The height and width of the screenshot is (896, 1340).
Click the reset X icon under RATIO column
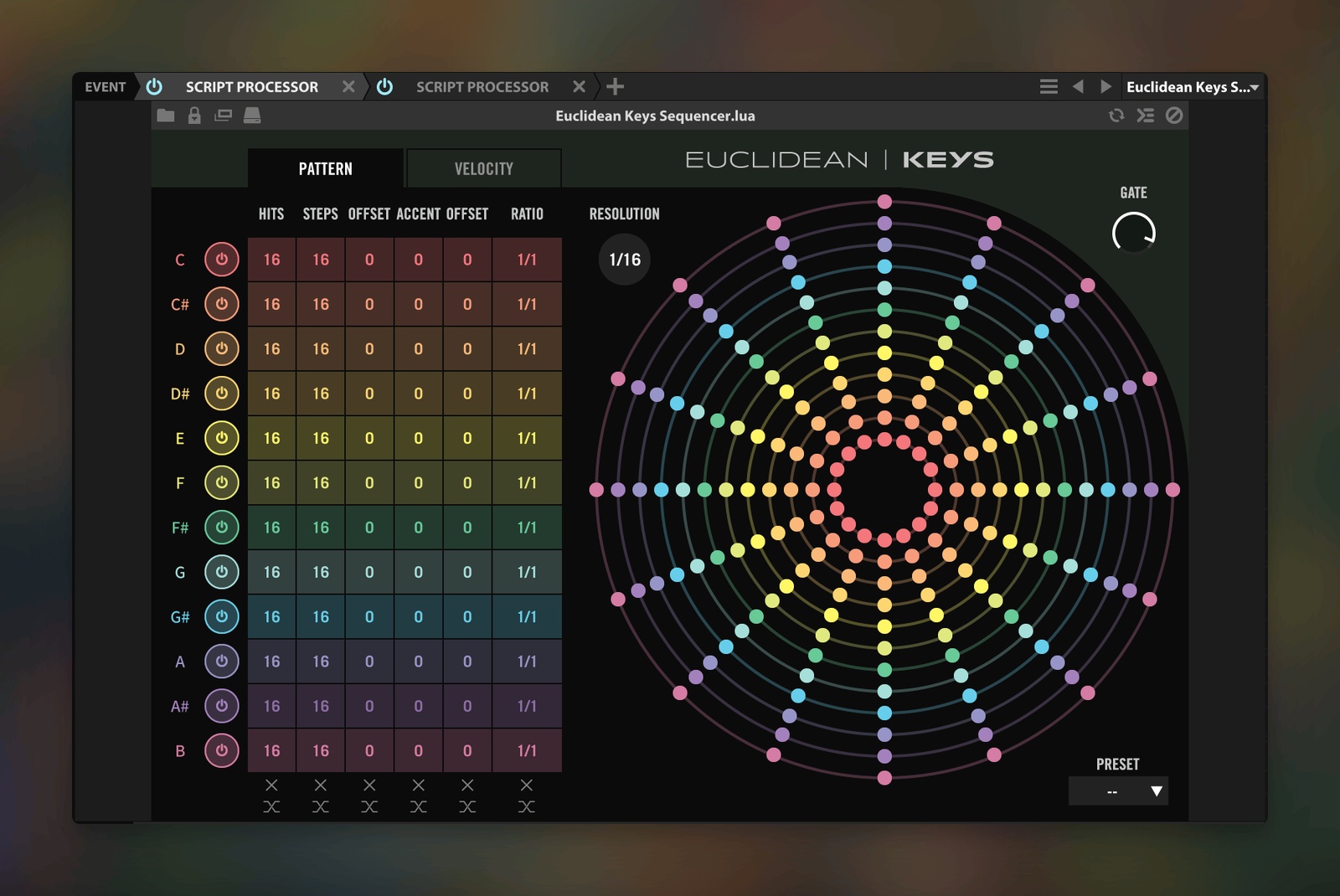[526, 785]
